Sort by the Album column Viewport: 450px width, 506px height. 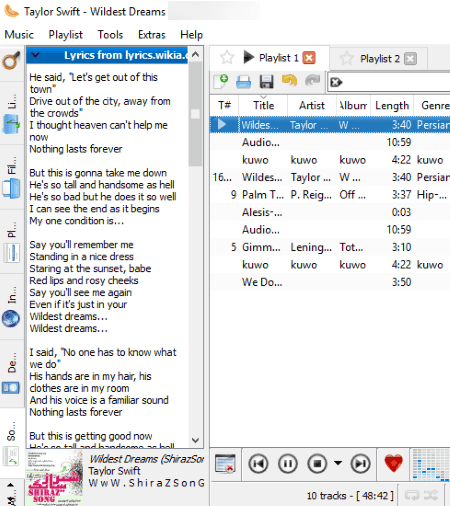click(x=353, y=105)
